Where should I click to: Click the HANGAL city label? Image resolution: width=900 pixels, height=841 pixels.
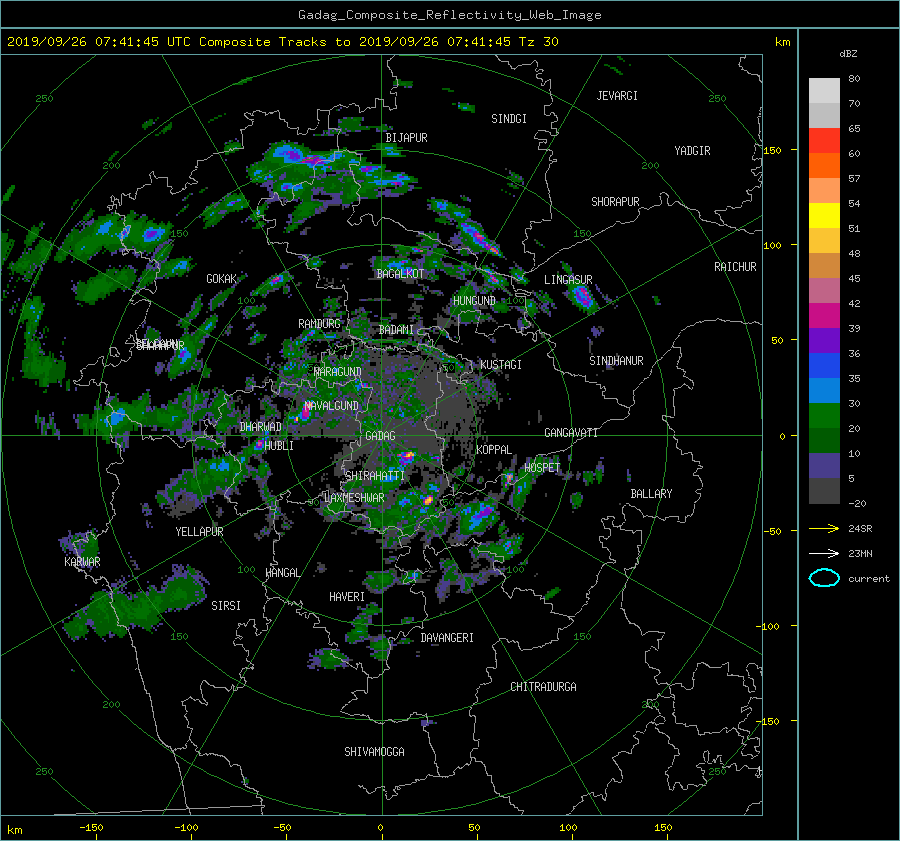point(282,573)
